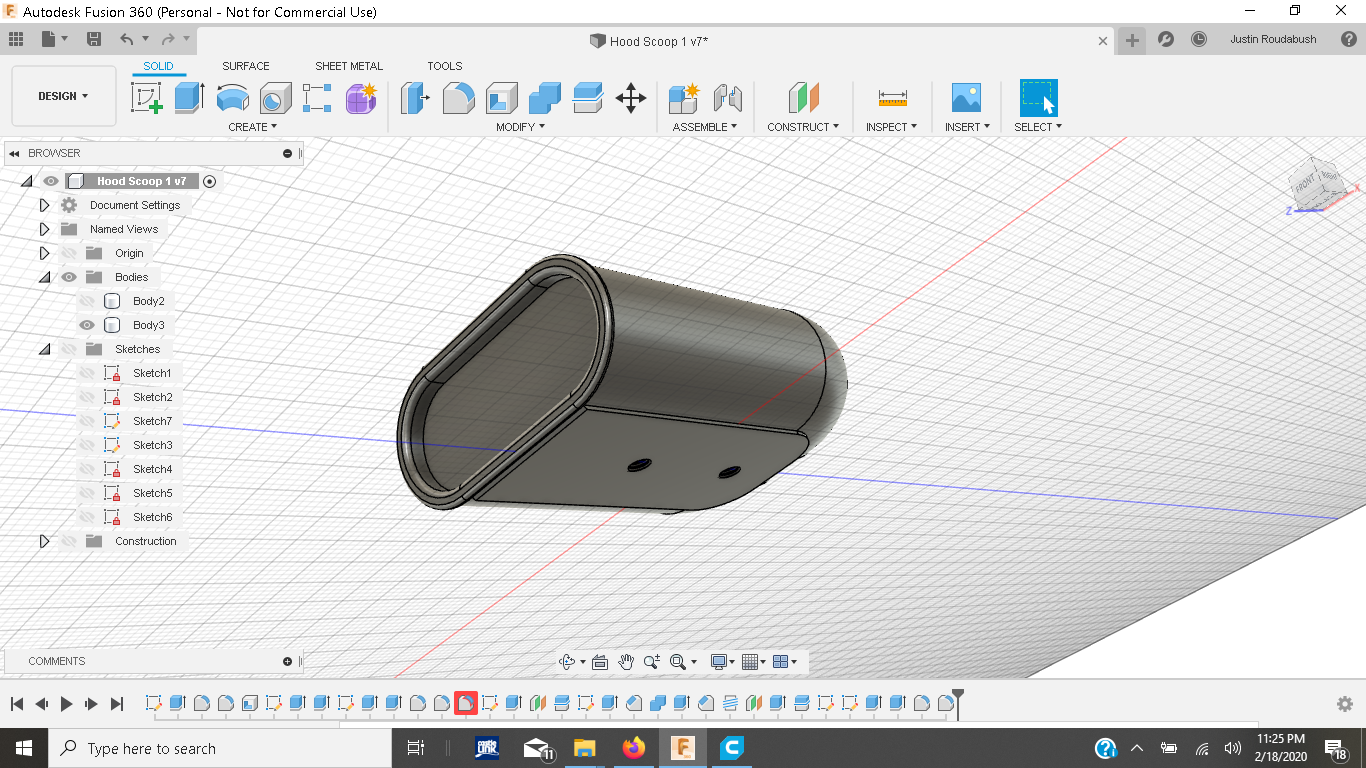Open the timeline settings gear
1366x768 pixels.
coord(1345,704)
